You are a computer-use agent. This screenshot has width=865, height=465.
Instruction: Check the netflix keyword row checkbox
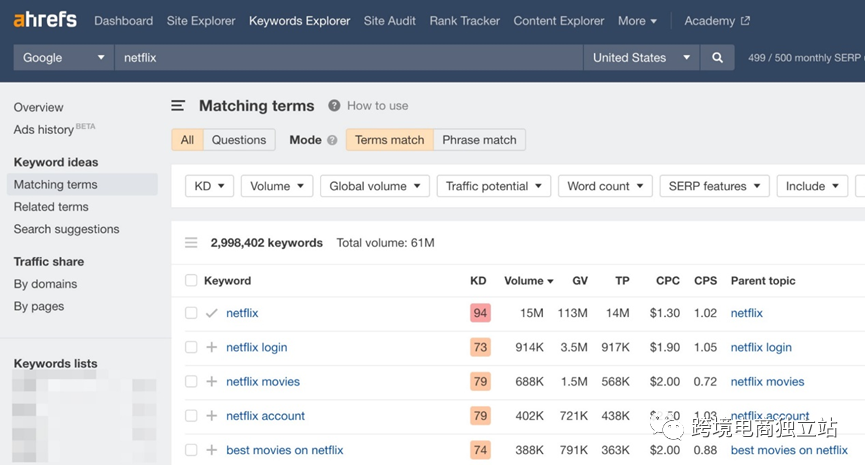191,313
